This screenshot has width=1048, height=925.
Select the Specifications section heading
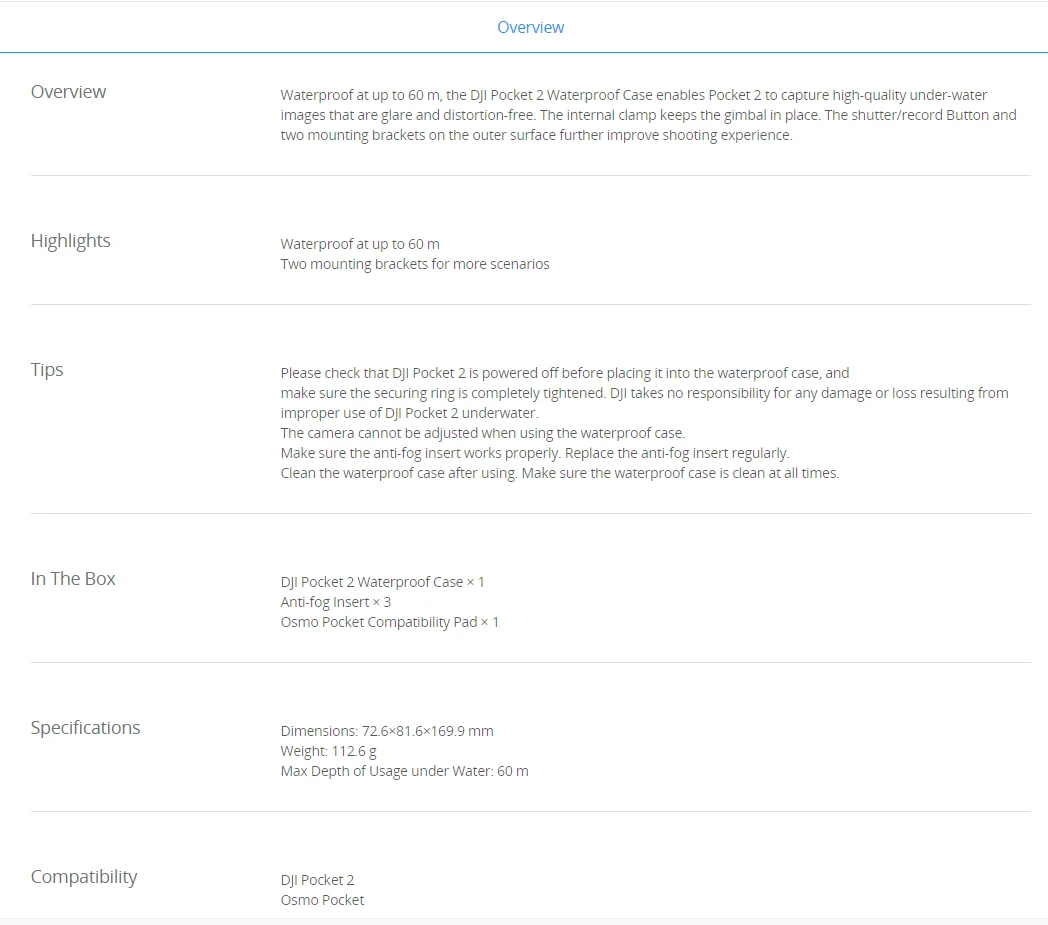pyautogui.click(x=85, y=728)
